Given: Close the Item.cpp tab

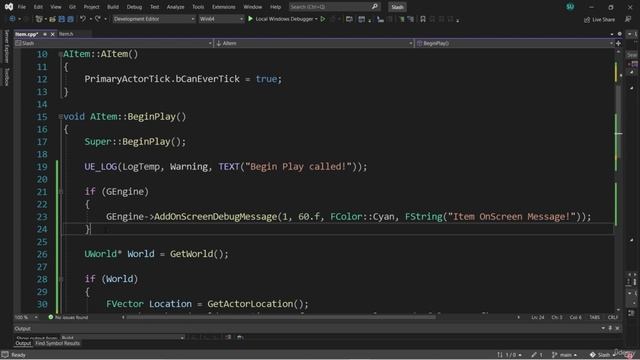Looking at the screenshot, I should [x=52, y=34].
